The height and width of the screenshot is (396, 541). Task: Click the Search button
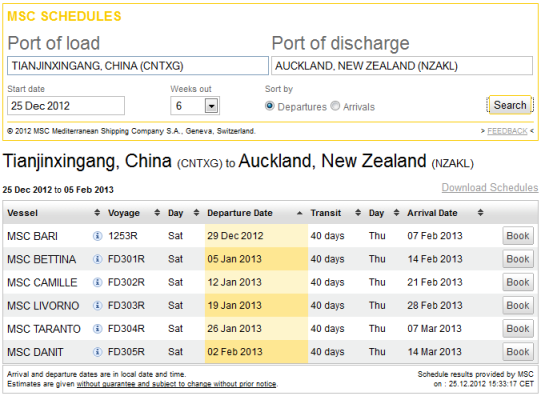[x=510, y=105]
